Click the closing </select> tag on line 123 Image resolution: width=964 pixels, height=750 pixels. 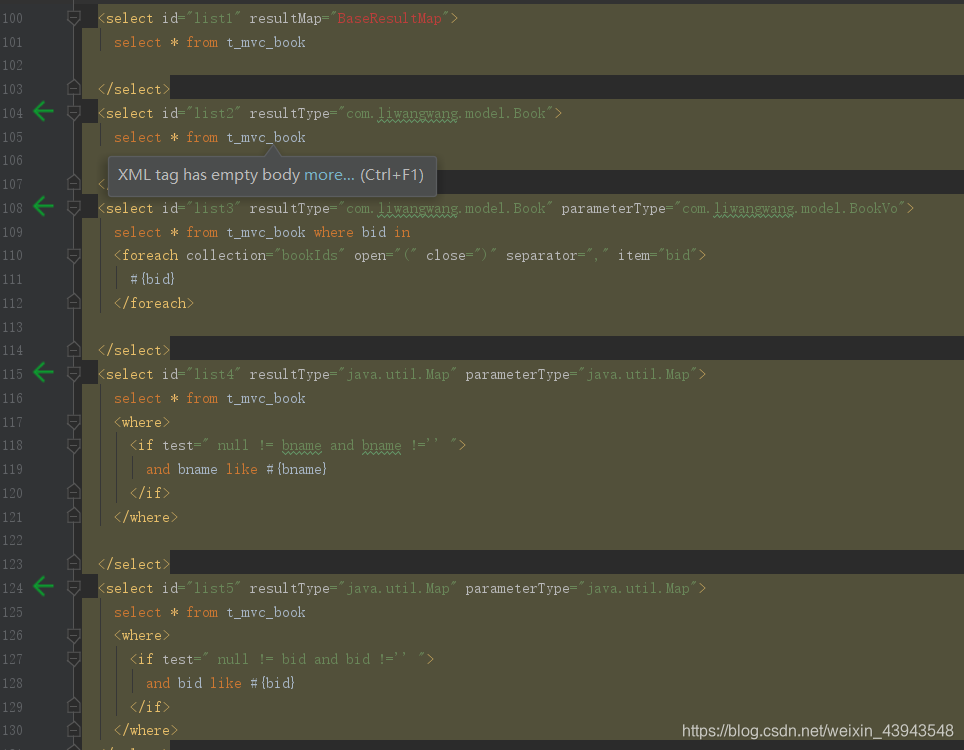click(134, 564)
